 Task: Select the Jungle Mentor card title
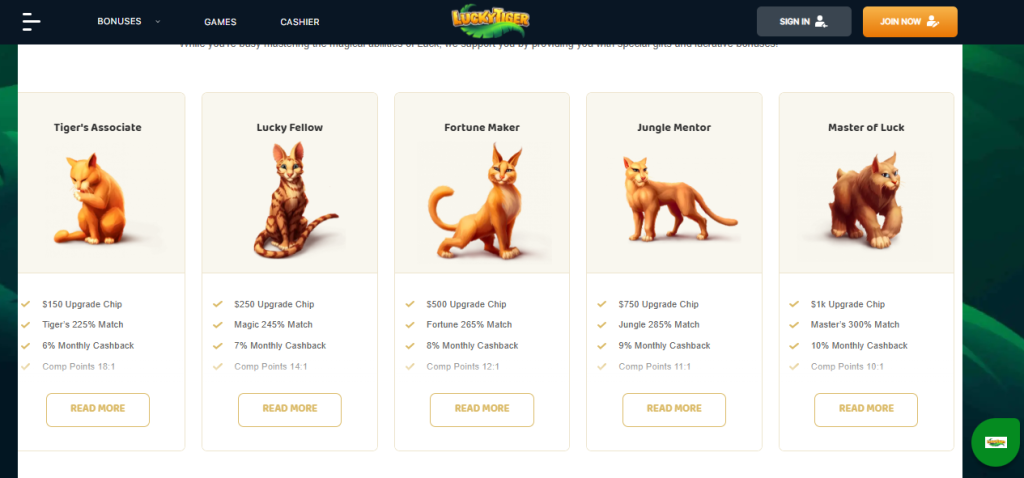point(674,127)
